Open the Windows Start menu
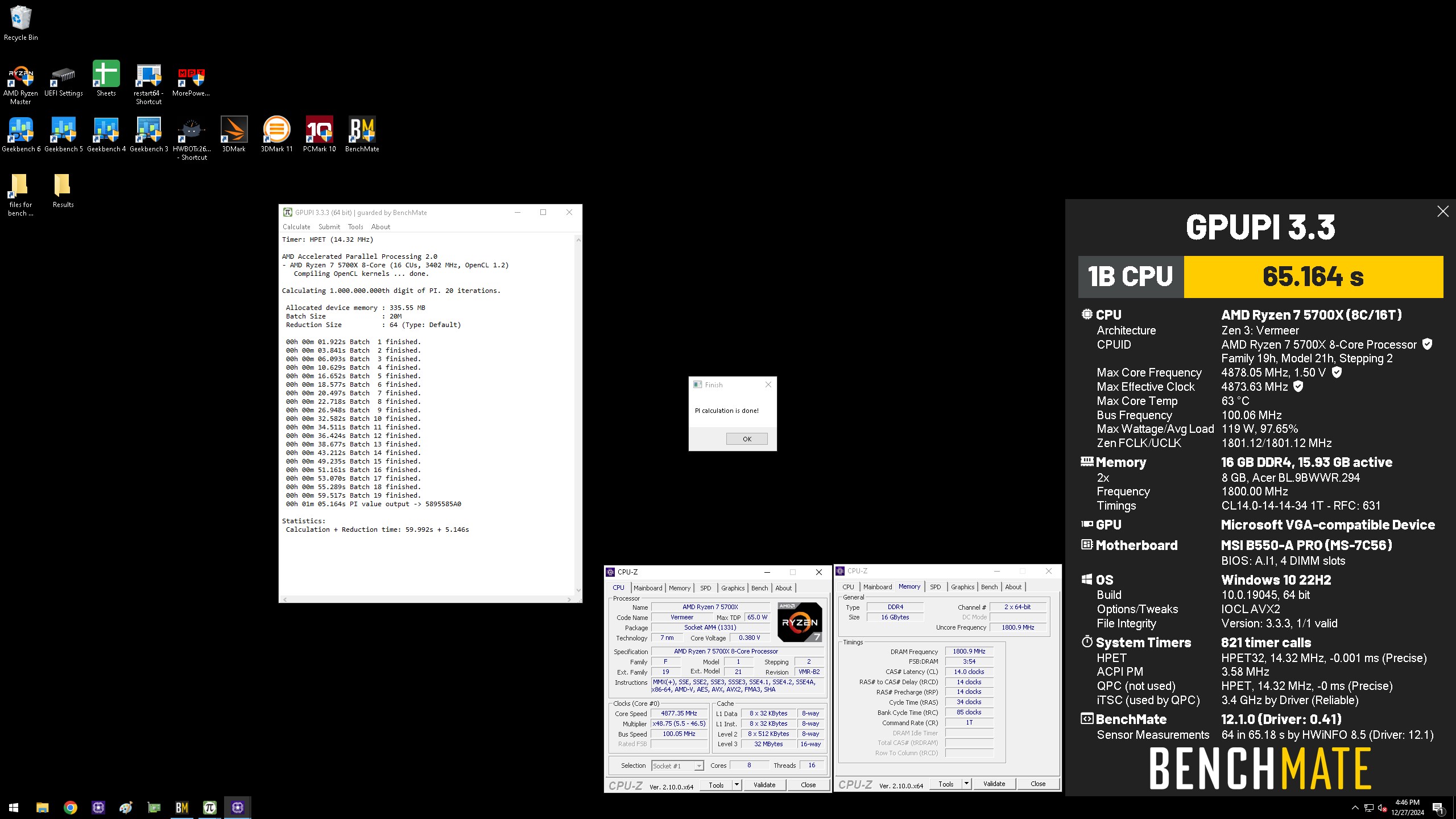The image size is (1456, 819). [14, 807]
